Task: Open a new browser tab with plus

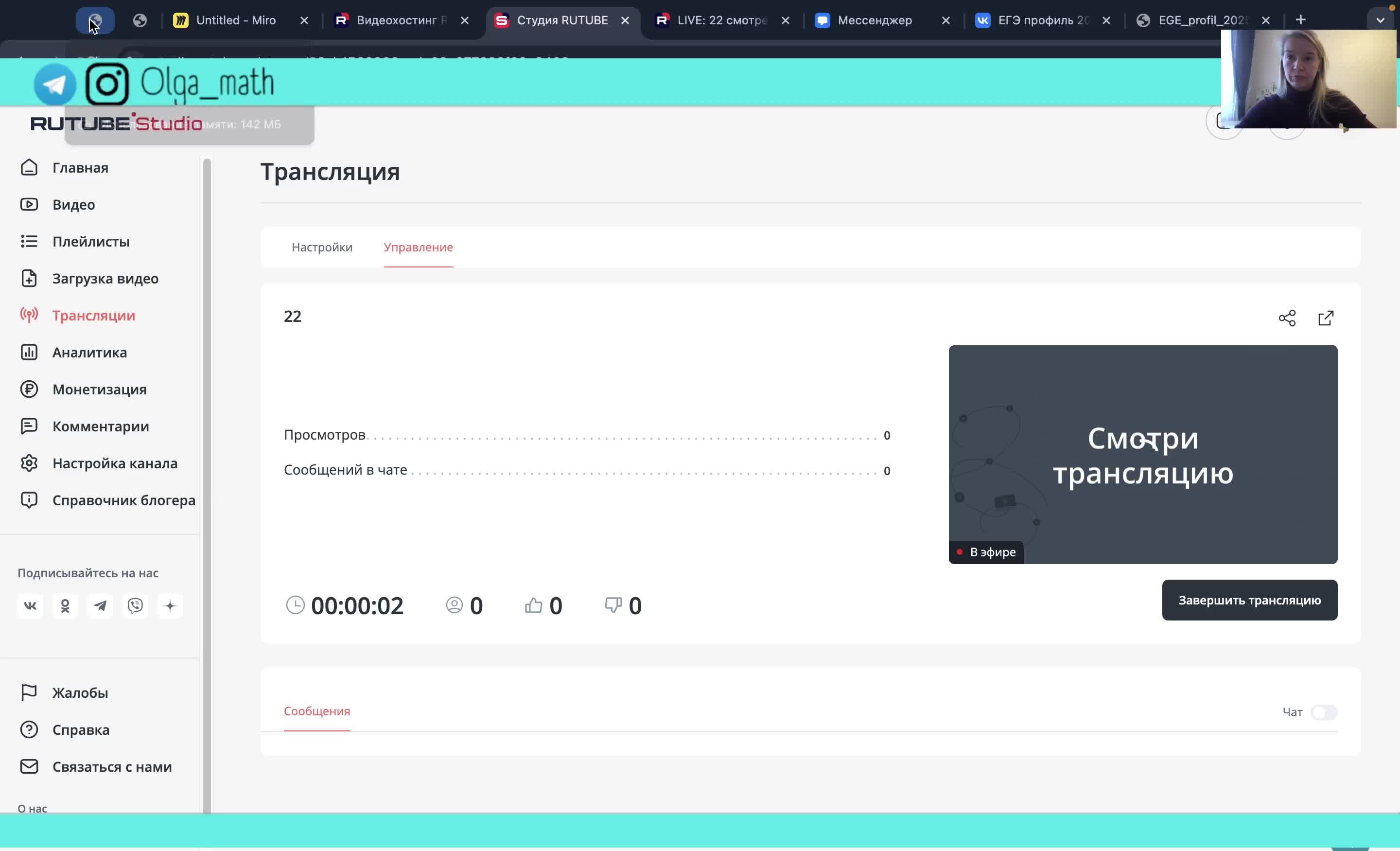Action: coord(1300,20)
